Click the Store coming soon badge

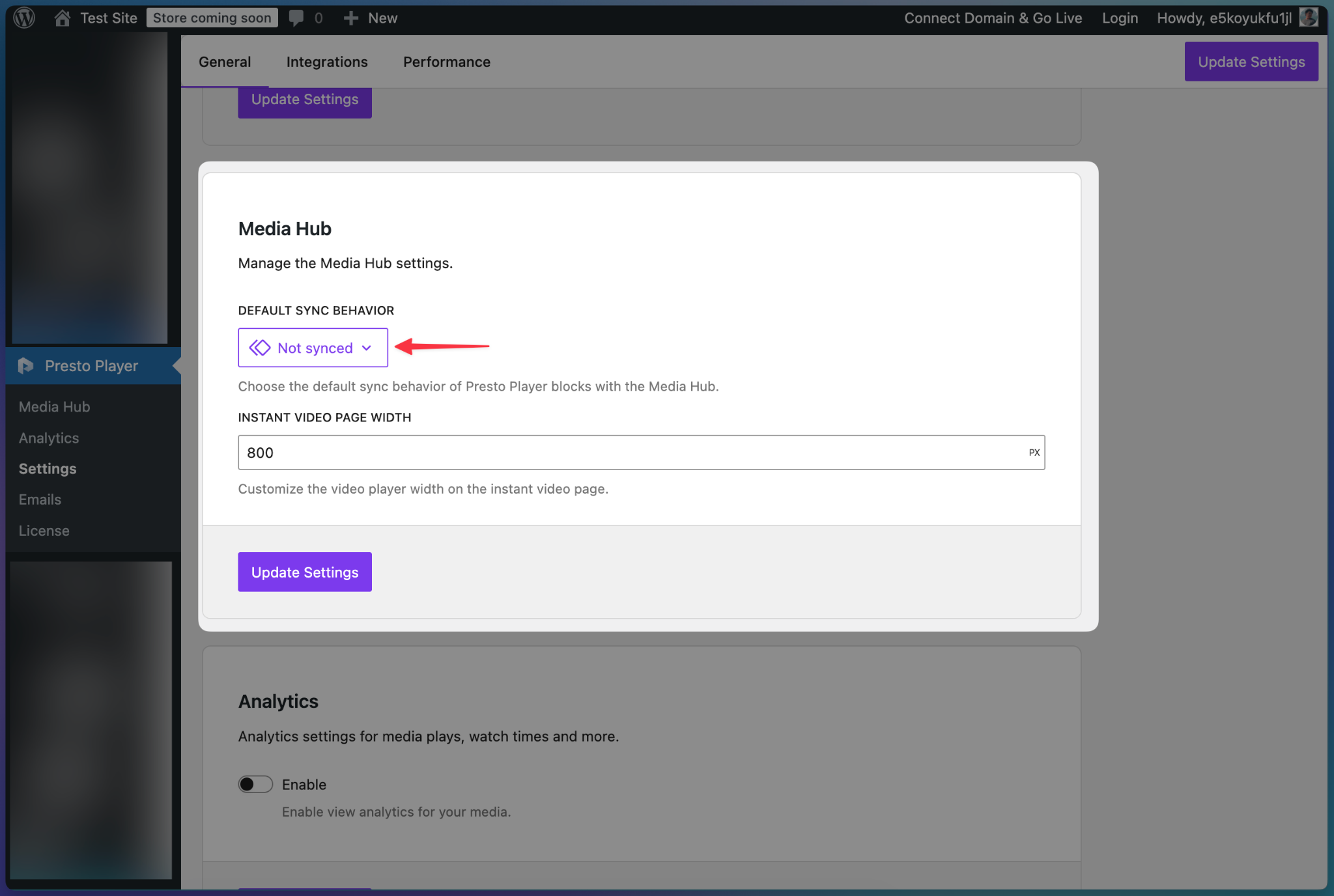212,18
